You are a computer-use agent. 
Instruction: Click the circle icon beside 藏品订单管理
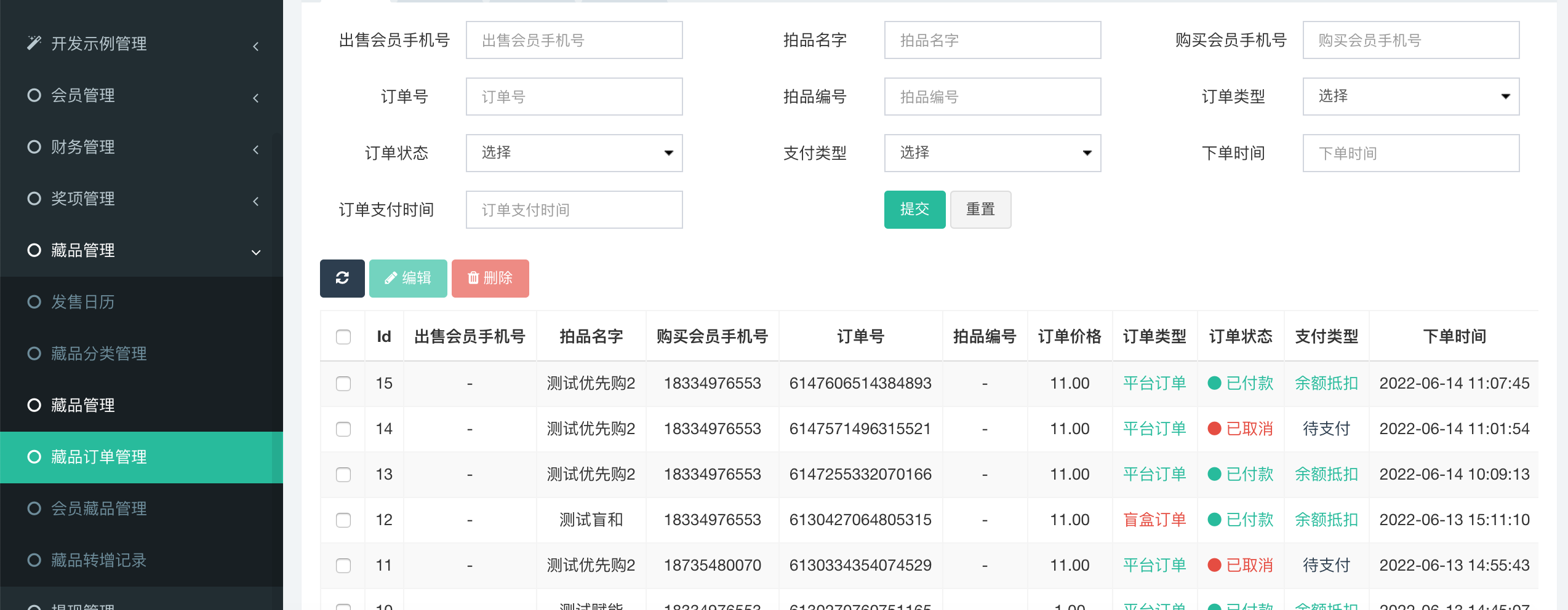[34, 457]
